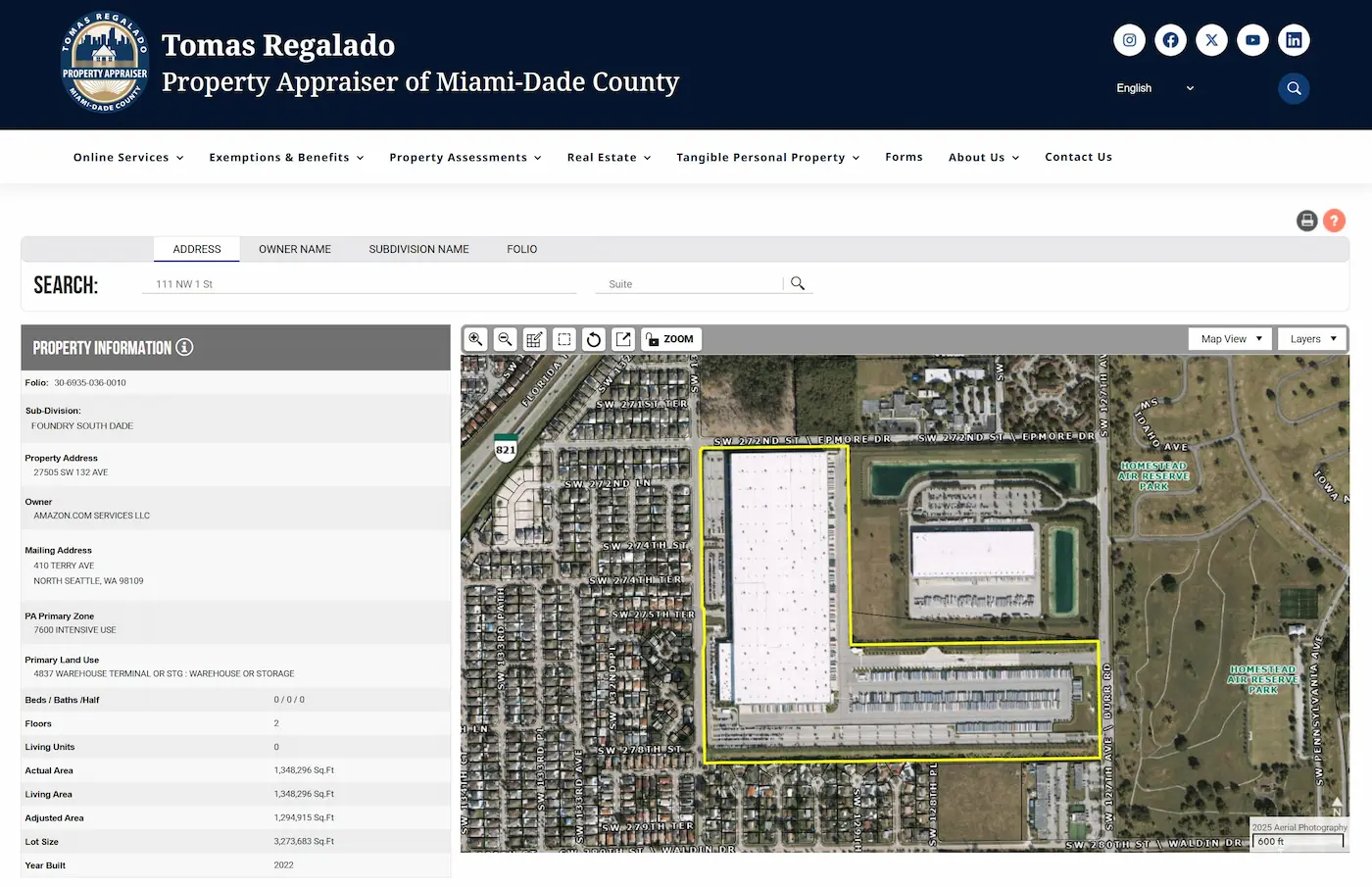
Task: Click folio number 30-6935-036-0010
Action: (90, 383)
